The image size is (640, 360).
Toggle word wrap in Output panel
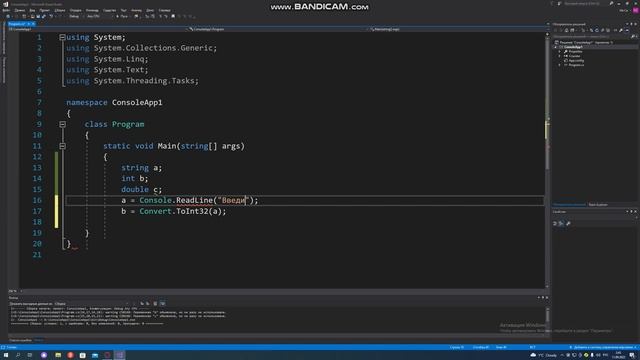click(x=162, y=304)
